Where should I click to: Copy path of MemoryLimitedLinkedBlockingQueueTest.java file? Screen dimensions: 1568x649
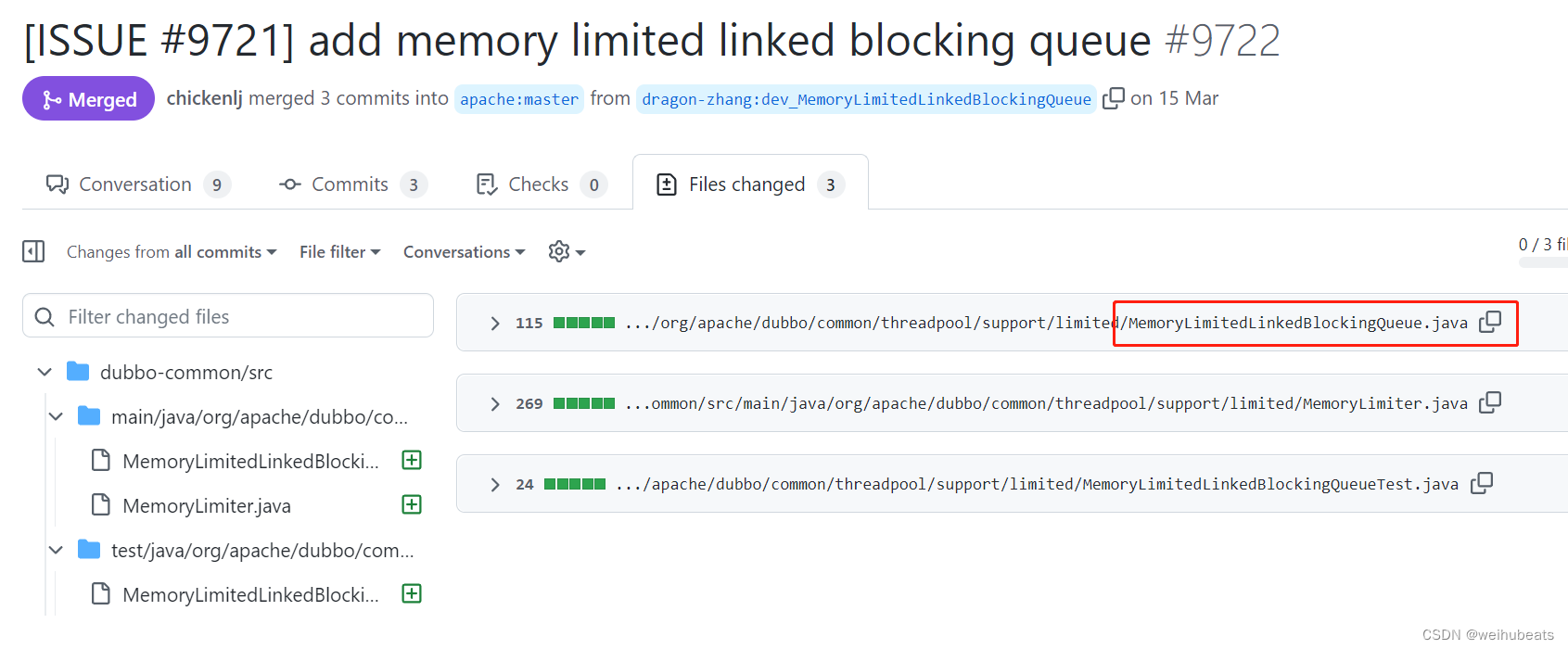click(1482, 483)
